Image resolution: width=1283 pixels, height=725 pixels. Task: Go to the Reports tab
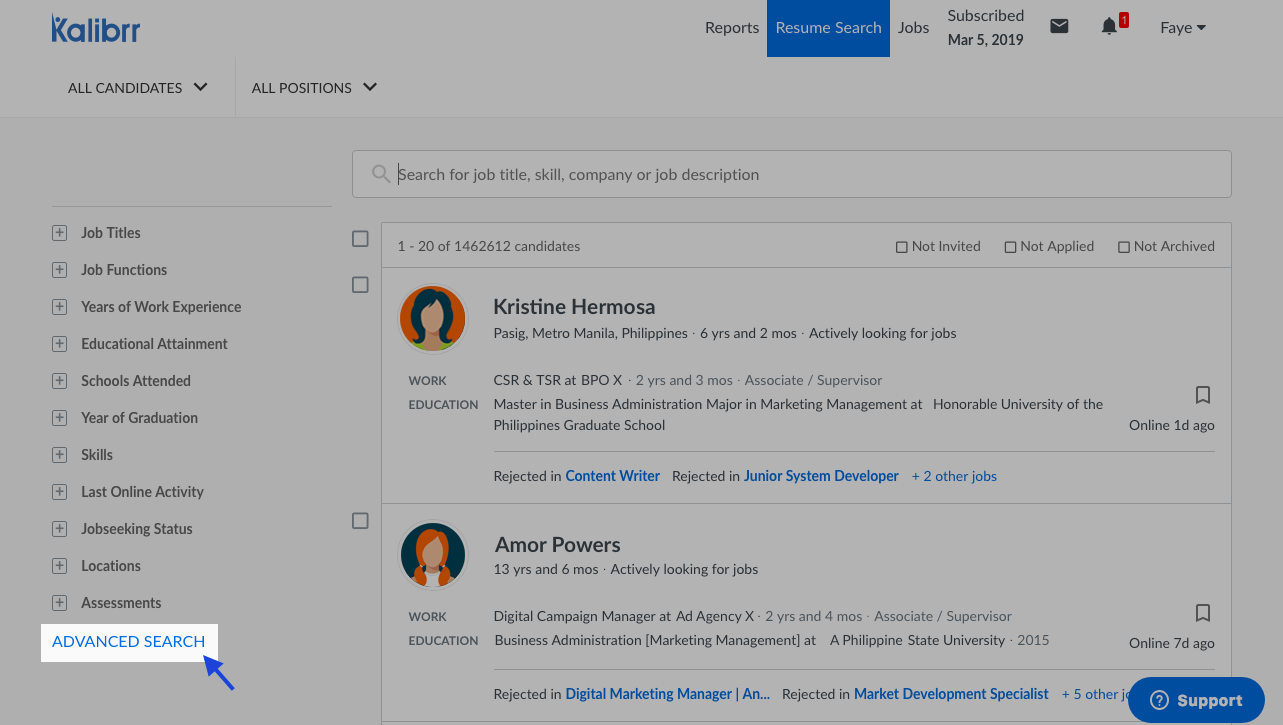pyautogui.click(x=731, y=28)
